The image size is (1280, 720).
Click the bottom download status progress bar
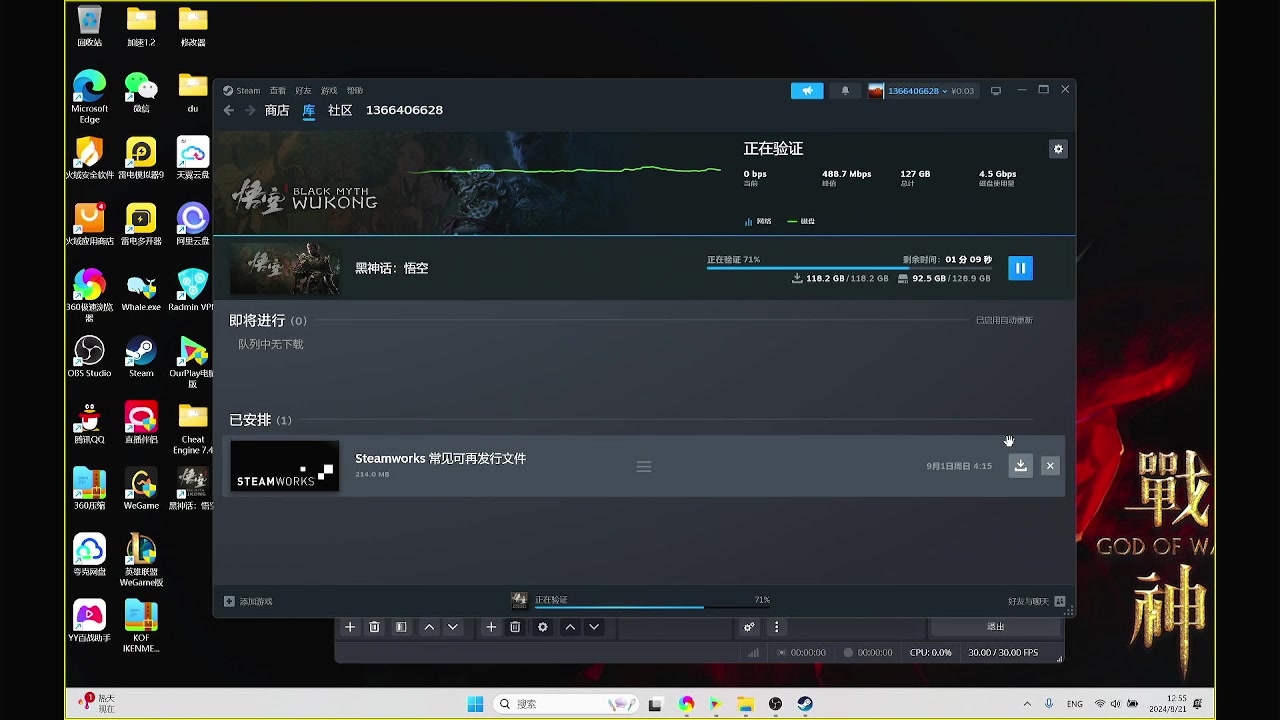pos(652,606)
